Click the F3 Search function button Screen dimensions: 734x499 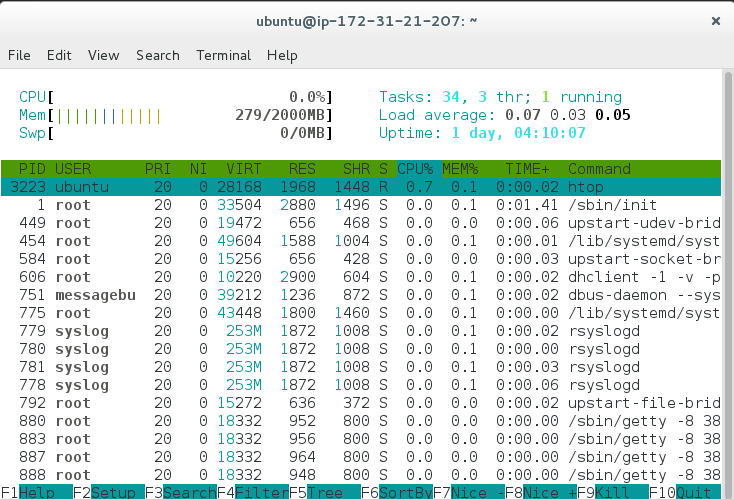(181, 492)
